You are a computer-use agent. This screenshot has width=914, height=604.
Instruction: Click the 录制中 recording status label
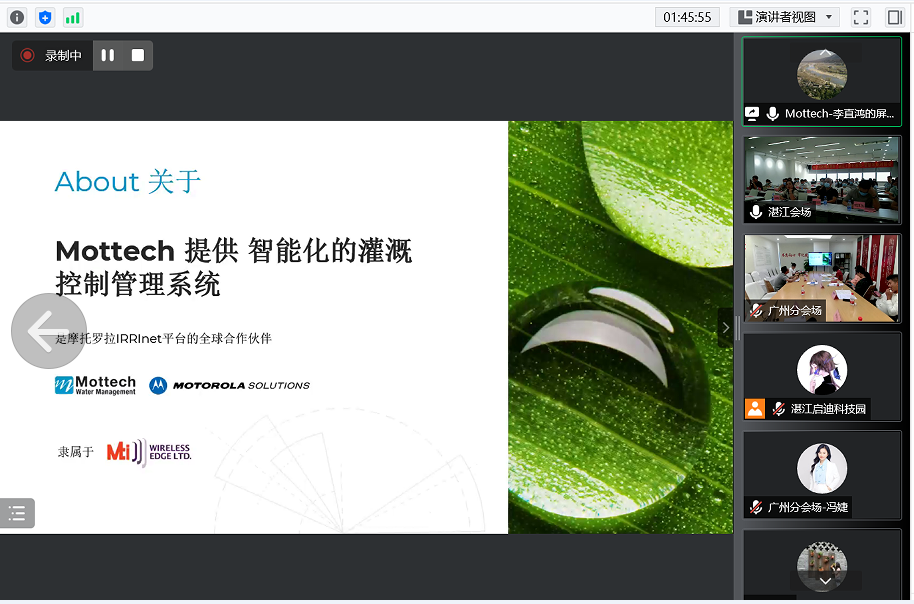(64, 55)
